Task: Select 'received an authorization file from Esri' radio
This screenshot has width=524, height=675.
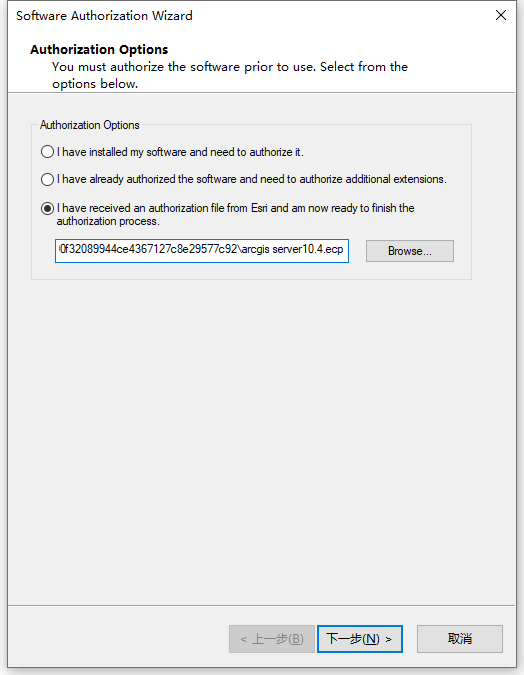Action: tap(47, 208)
